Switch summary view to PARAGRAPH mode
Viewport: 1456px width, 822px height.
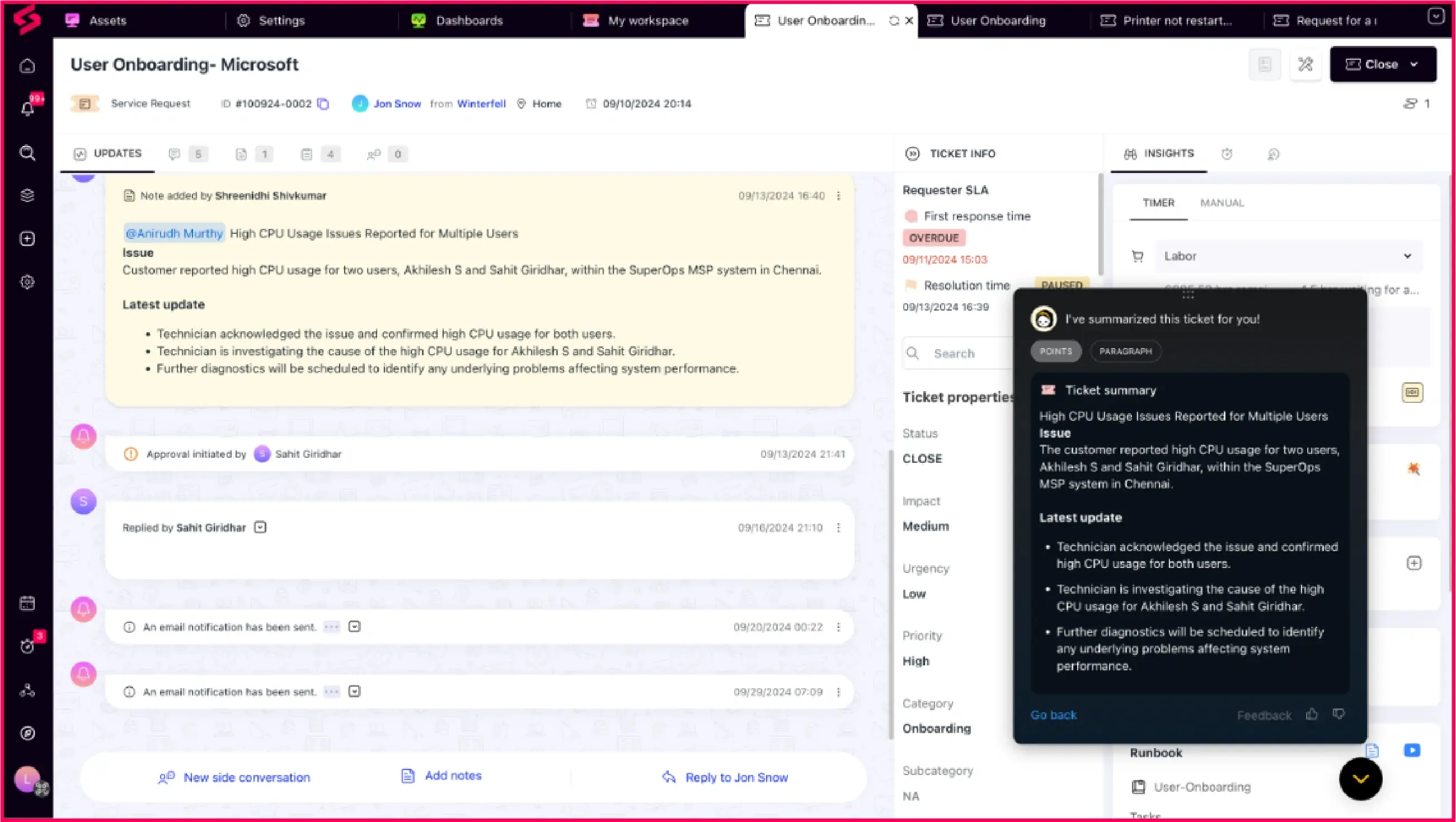pyautogui.click(x=1125, y=351)
